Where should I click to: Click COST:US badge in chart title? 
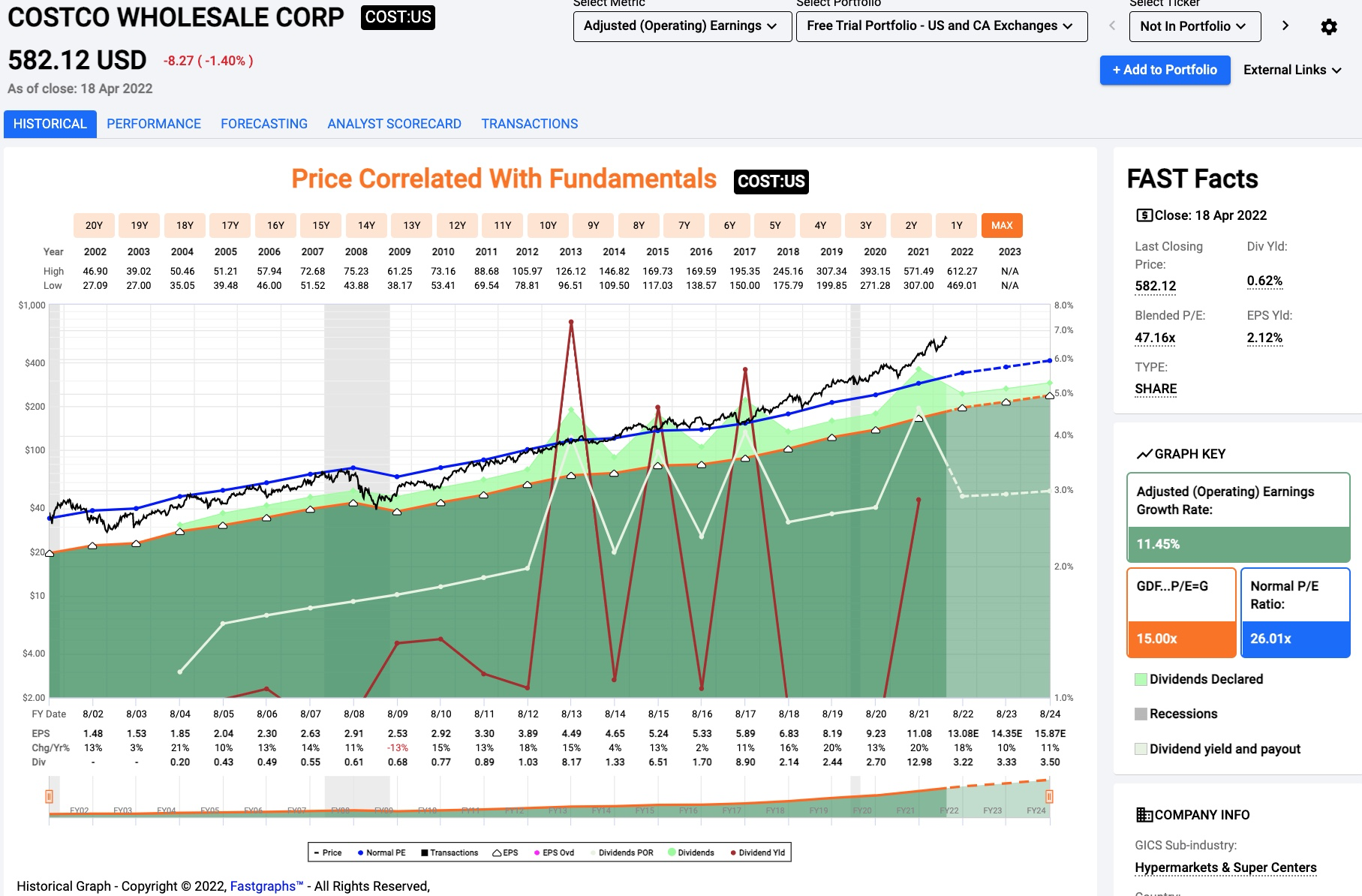pos(771,181)
